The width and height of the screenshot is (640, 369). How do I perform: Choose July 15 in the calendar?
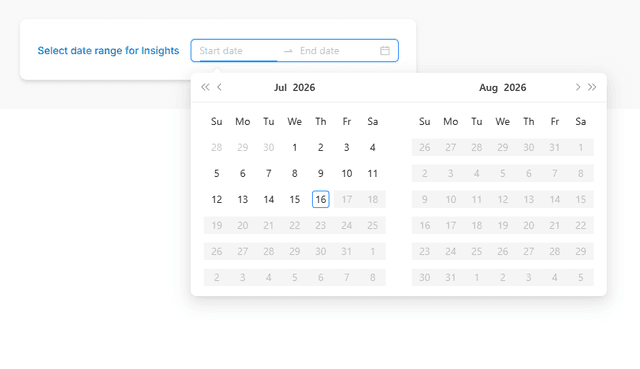pyautogui.click(x=295, y=199)
